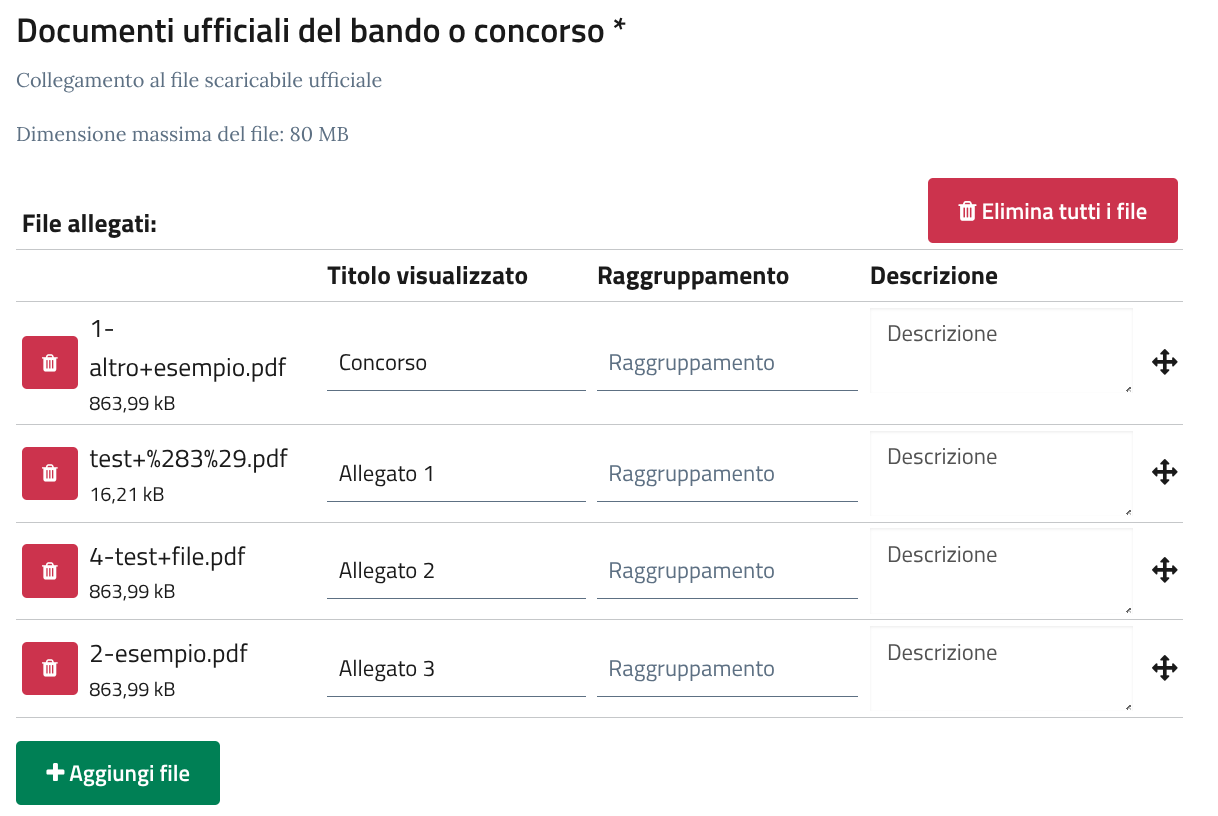
Task: Click move handle on the Concorso row
Action: [1164, 363]
